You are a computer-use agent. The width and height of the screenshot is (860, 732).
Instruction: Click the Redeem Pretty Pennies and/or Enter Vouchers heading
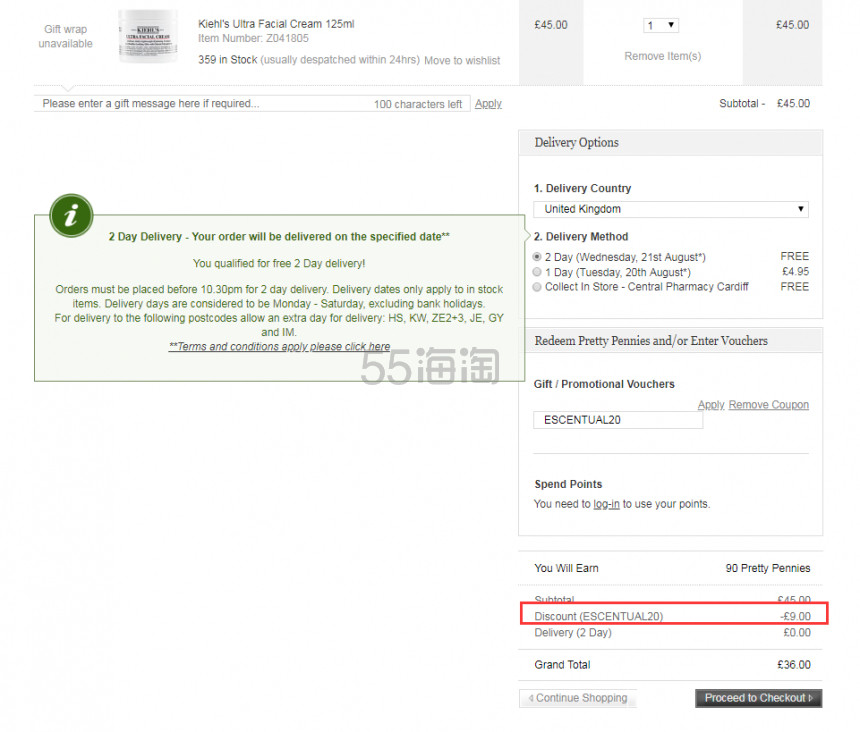pos(651,341)
